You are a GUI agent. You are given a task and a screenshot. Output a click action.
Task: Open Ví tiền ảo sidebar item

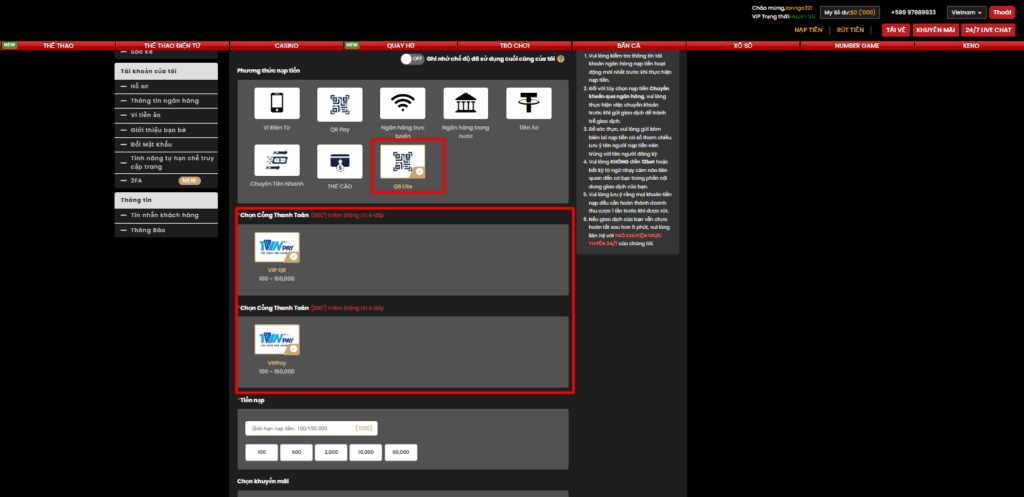[x=166, y=115]
